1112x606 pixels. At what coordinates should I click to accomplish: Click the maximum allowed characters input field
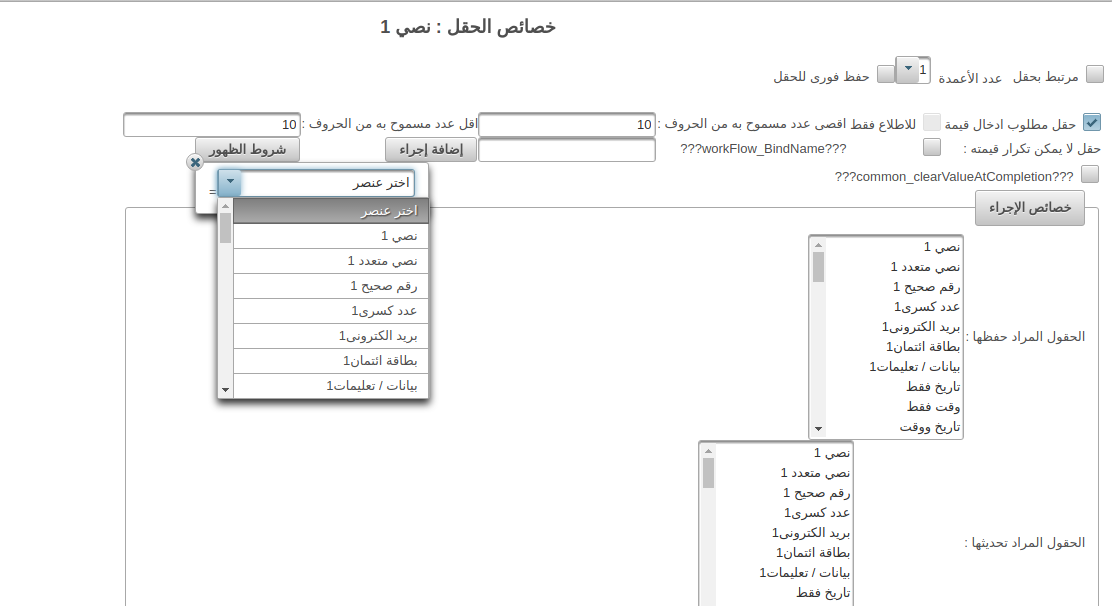[x=567, y=125]
